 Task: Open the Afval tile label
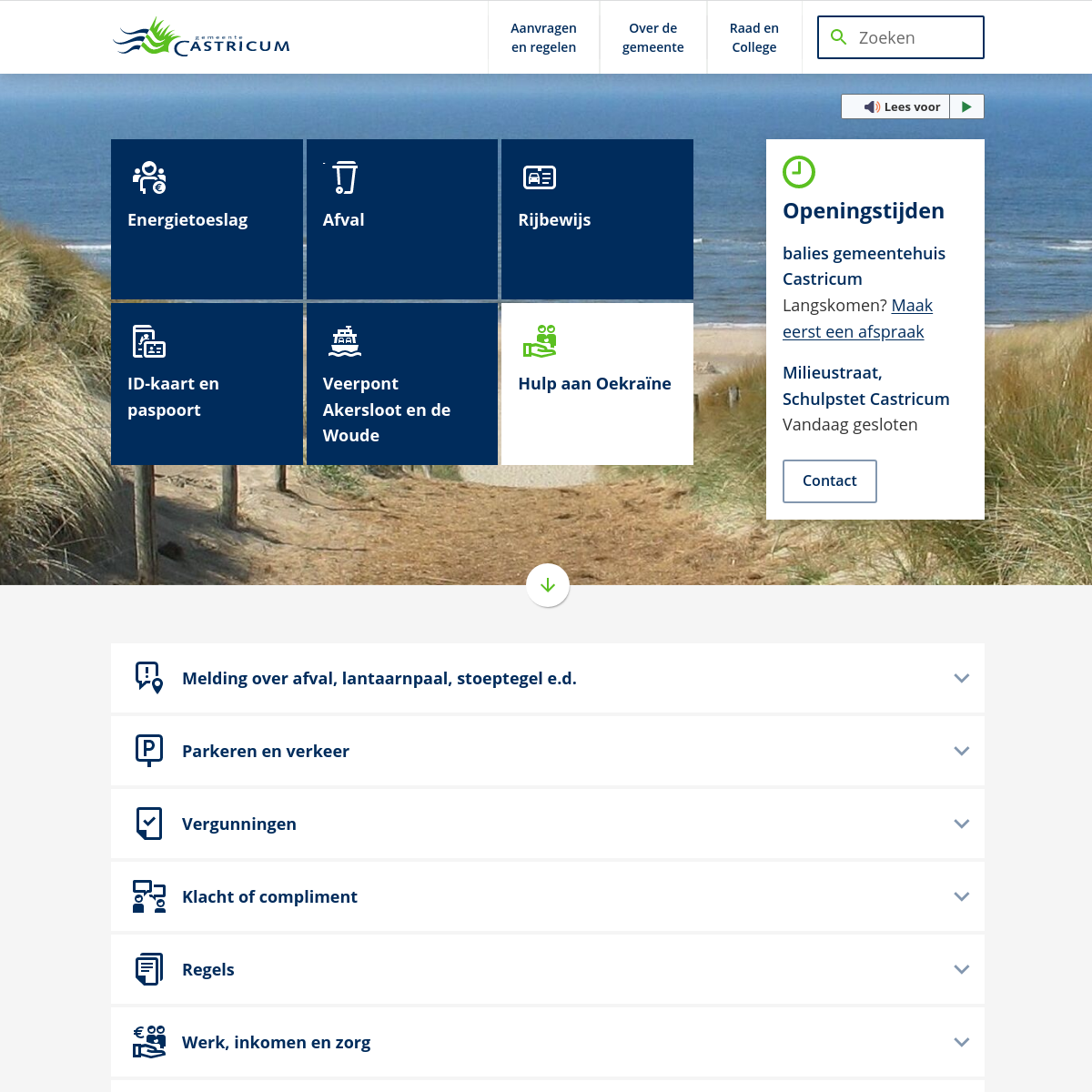pos(344,219)
